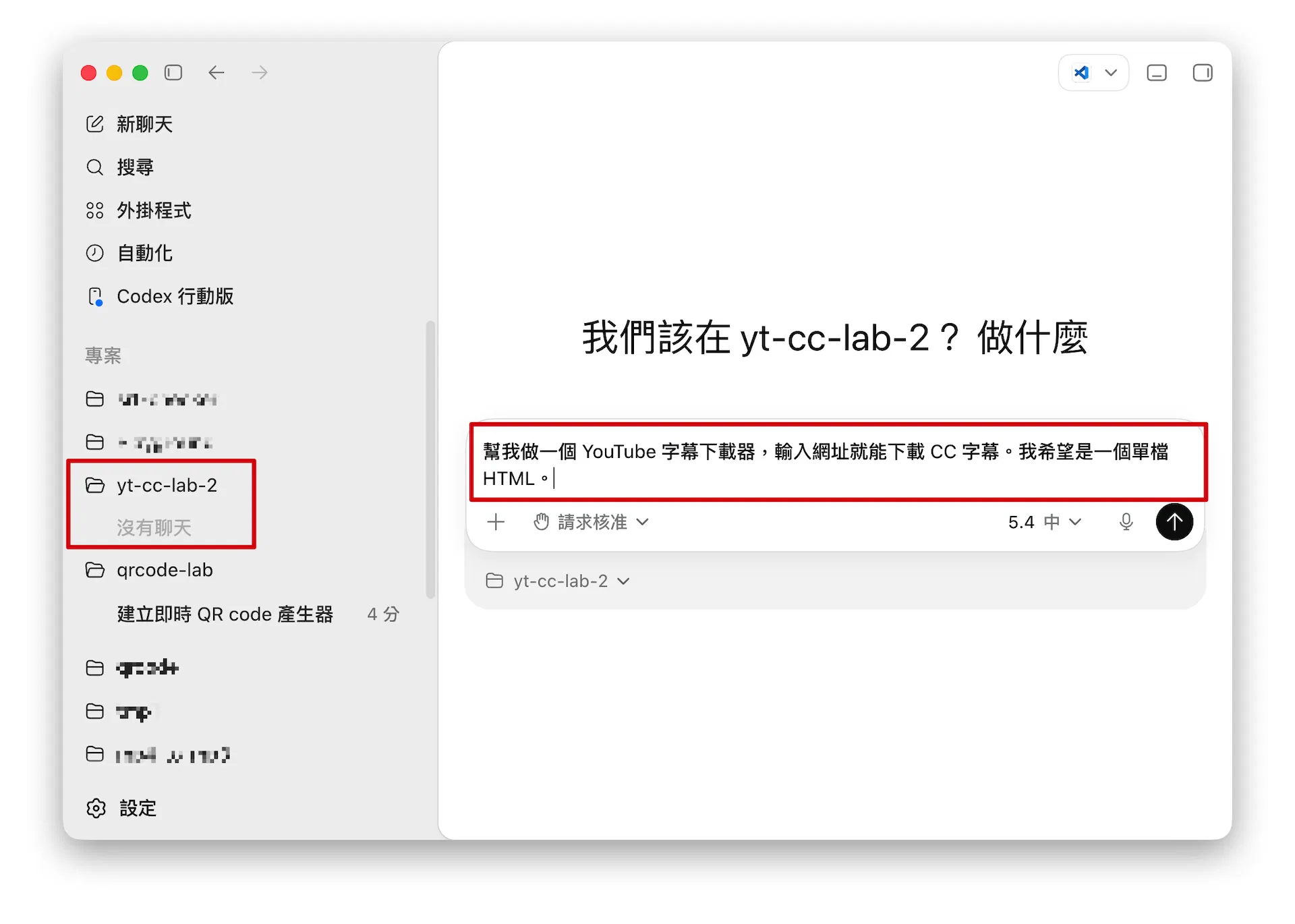
Task: Open the yt-cc-lab-2 folder selector below the input
Action: coord(558,581)
